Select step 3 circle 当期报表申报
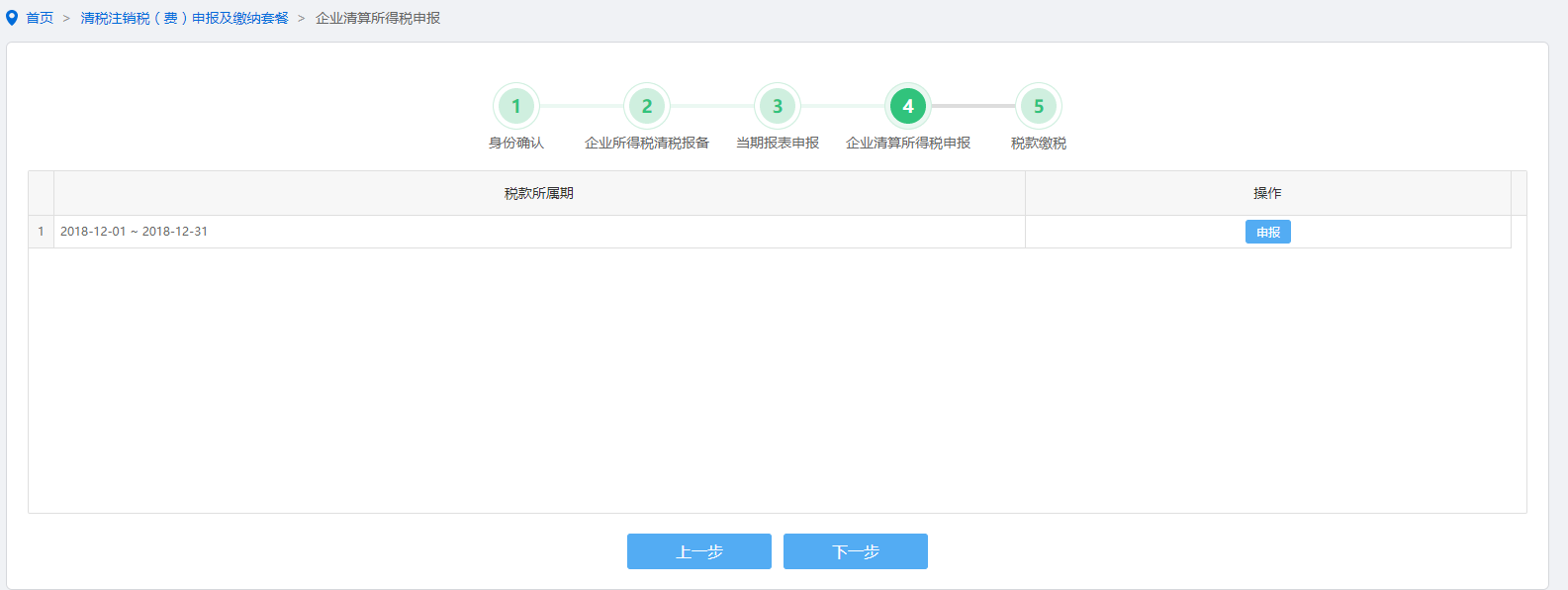Image resolution: width=1568 pixels, height=590 pixels. (778, 106)
